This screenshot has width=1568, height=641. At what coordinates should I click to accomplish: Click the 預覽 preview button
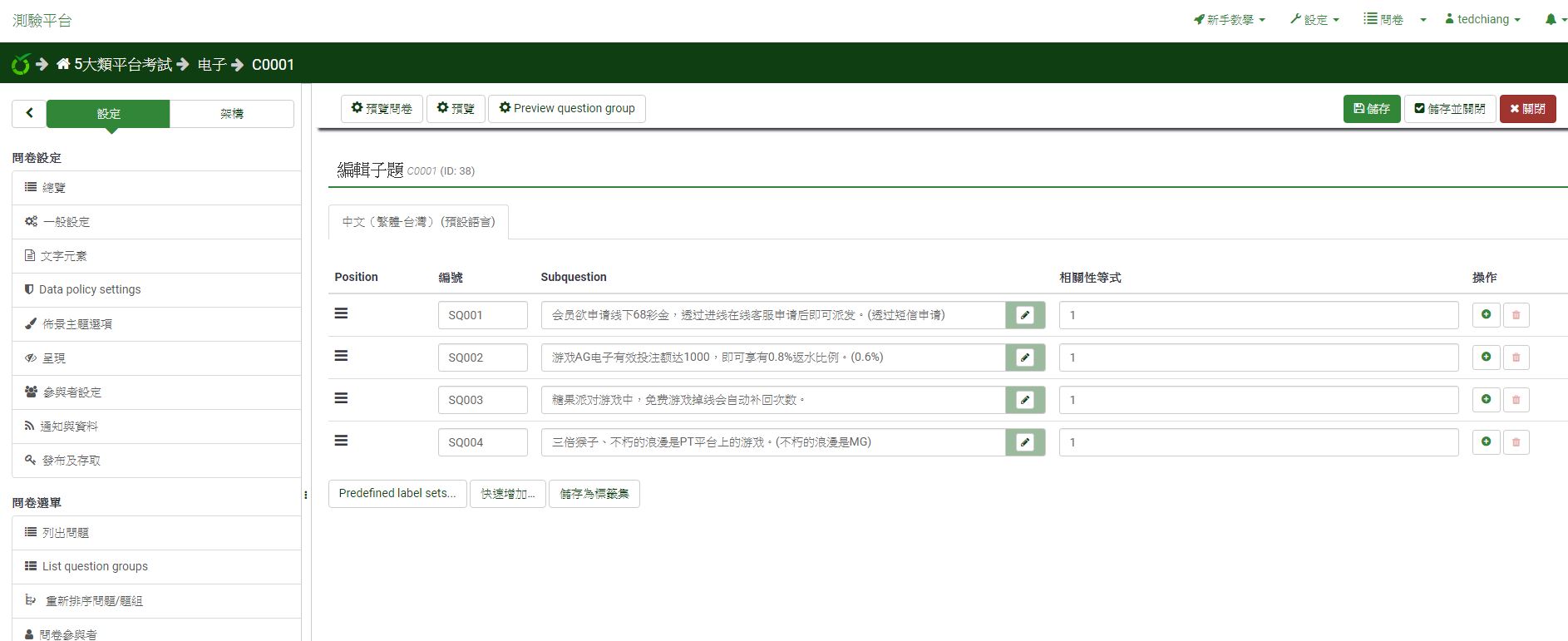coord(456,108)
